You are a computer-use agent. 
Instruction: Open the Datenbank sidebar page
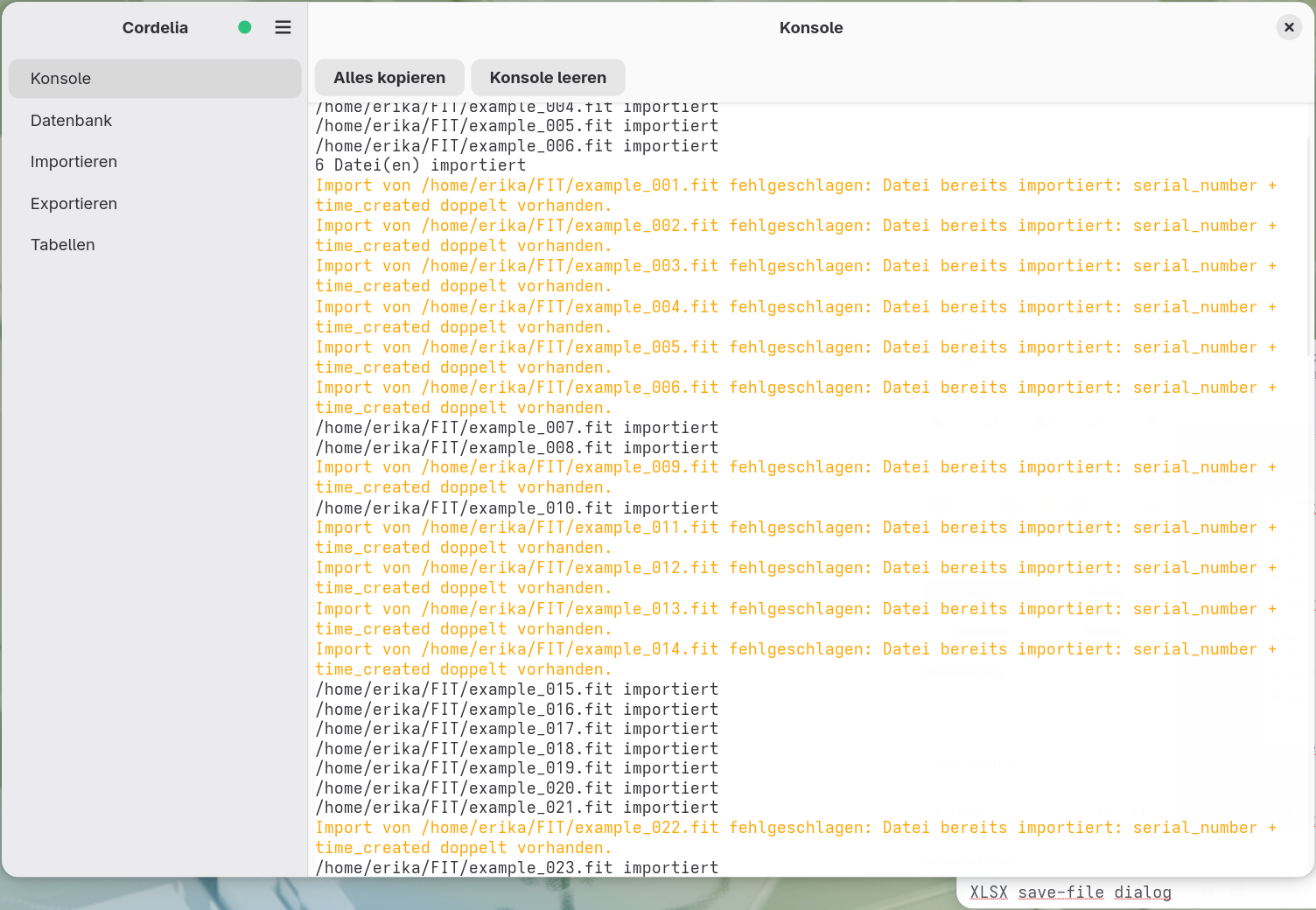155,121
